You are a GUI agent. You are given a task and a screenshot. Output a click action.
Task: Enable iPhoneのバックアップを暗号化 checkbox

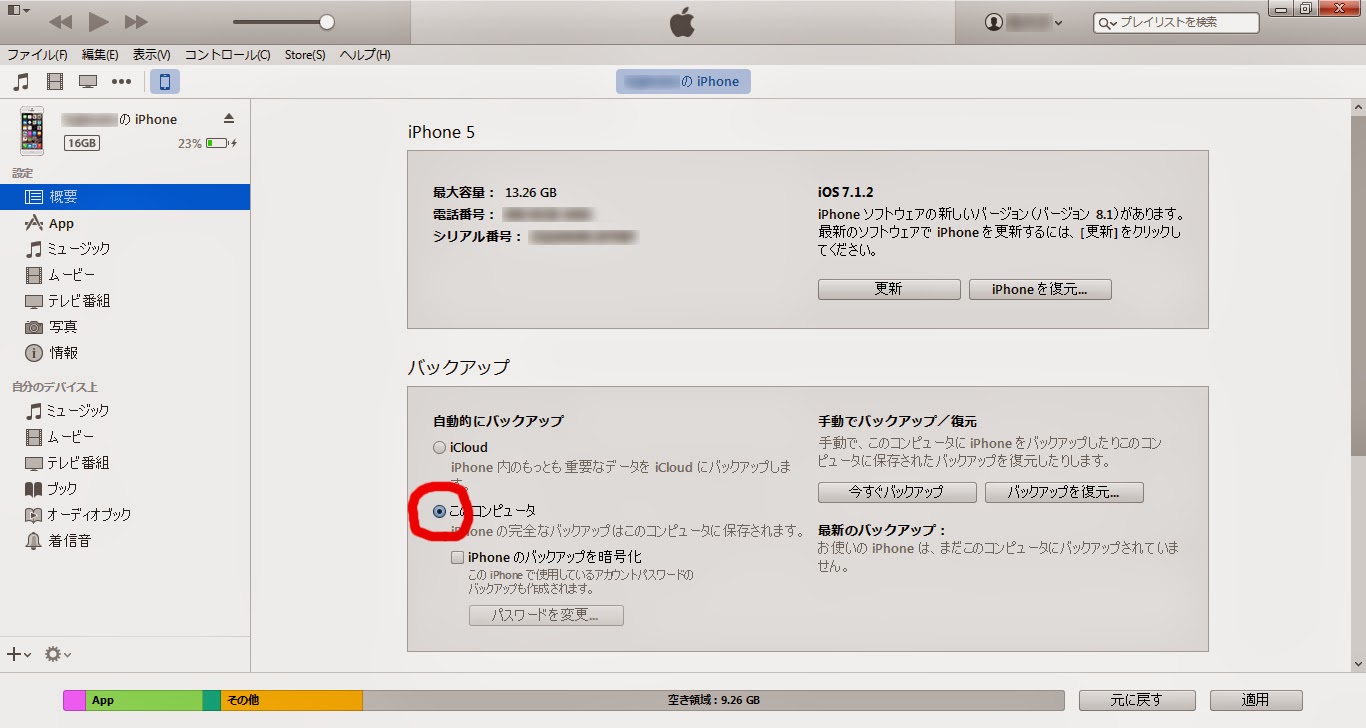point(457,557)
